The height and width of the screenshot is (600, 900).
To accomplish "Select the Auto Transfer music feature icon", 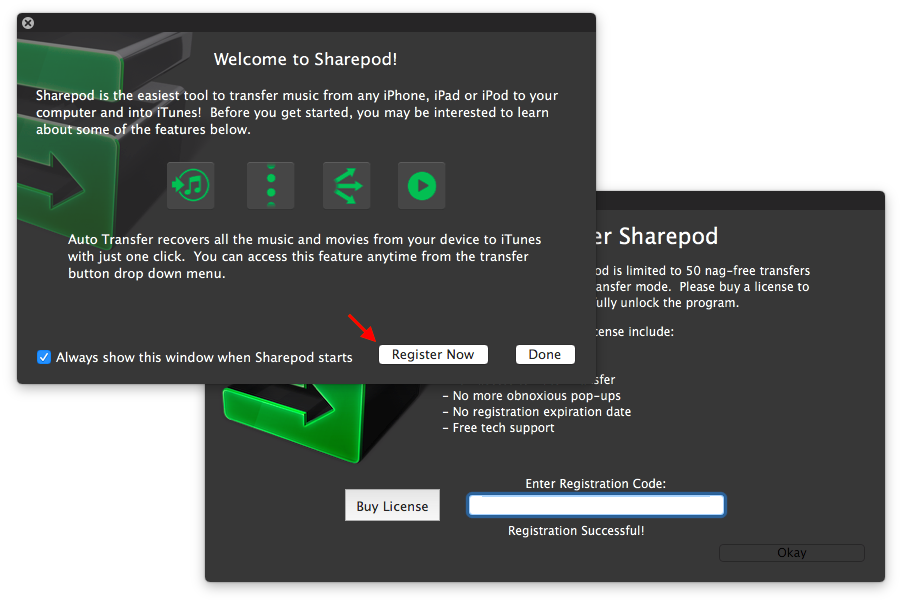I will tap(191, 185).
